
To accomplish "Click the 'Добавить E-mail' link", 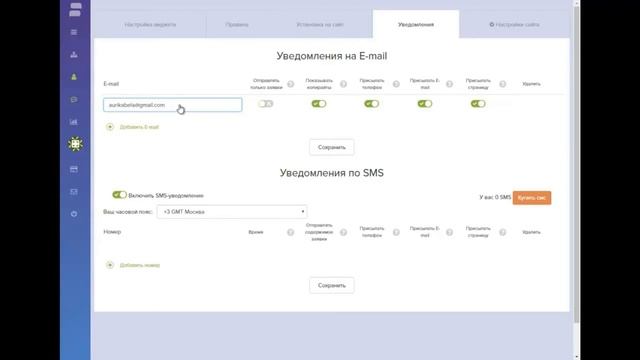I will click(x=139, y=127).
